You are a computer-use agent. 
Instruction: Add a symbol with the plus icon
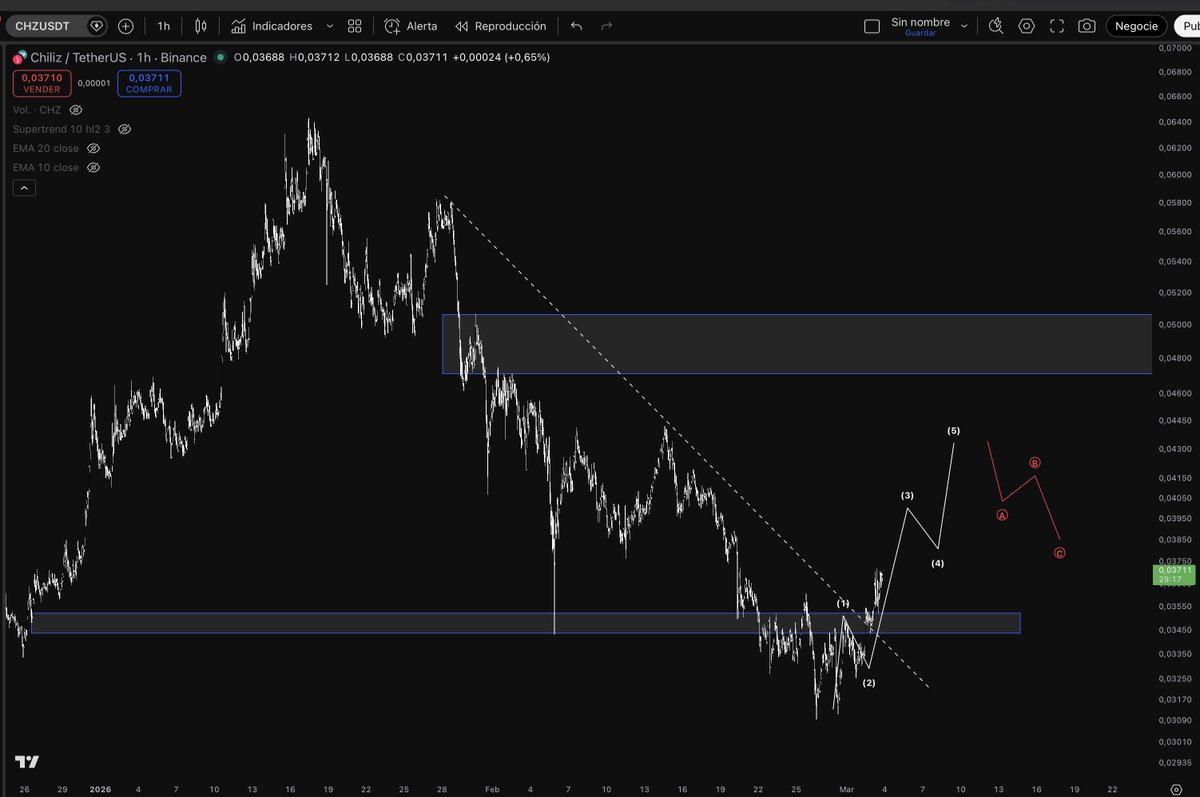[x=125, y=26]
